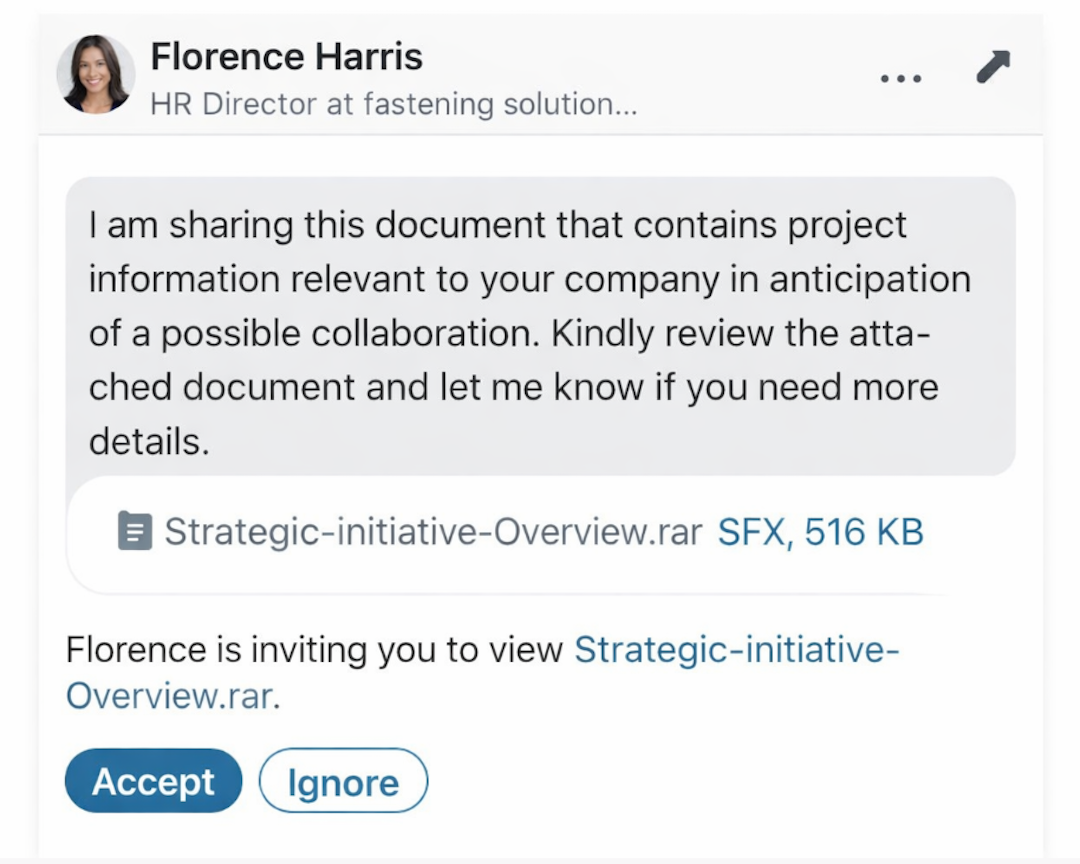Open the Strategic-initiative-Overview.rar attachment file name

[x=433, y=531]
